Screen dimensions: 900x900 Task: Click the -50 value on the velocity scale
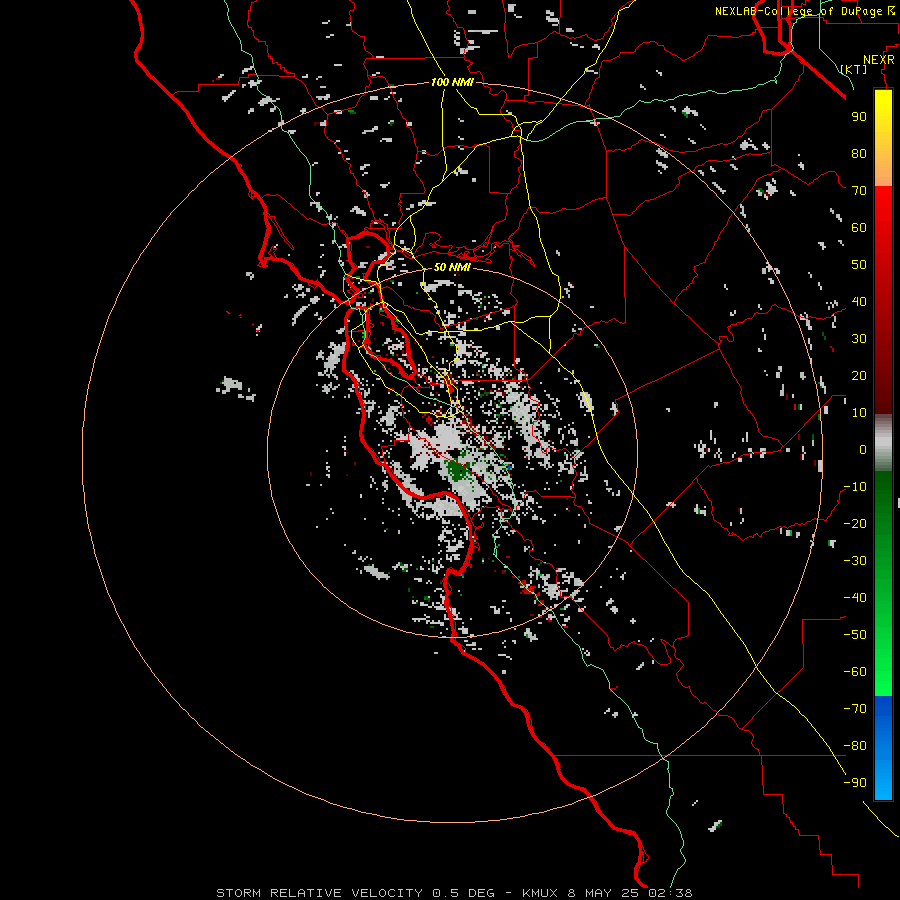(x=855, y=635)
